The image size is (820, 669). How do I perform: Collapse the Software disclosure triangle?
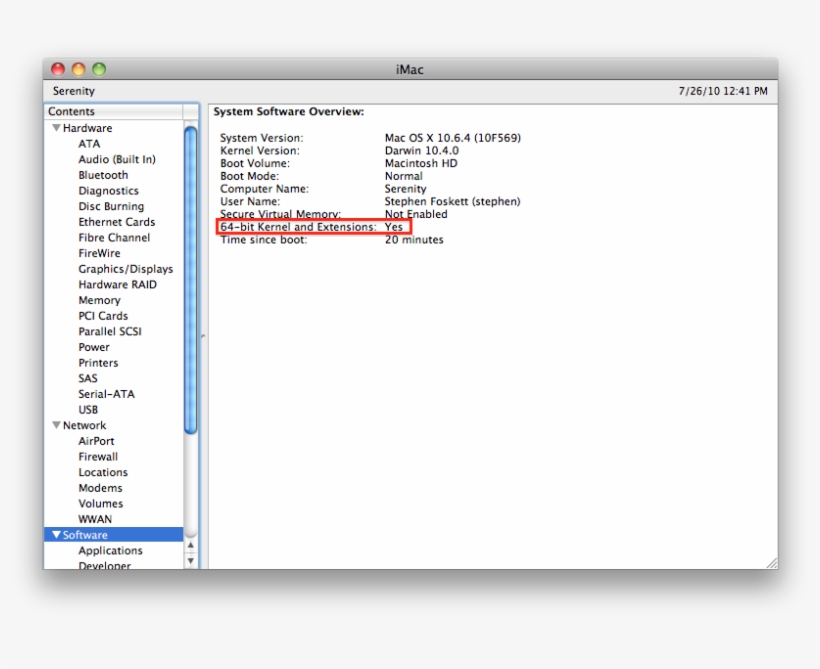click(x=56, y=535)
